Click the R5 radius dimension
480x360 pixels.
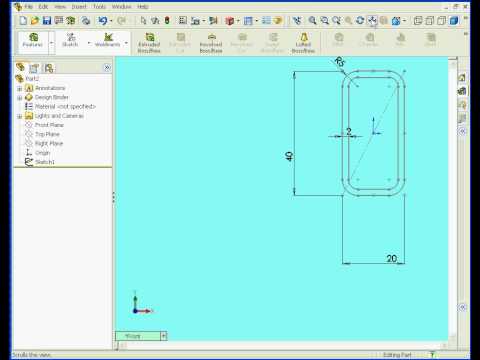pos(340,62)
